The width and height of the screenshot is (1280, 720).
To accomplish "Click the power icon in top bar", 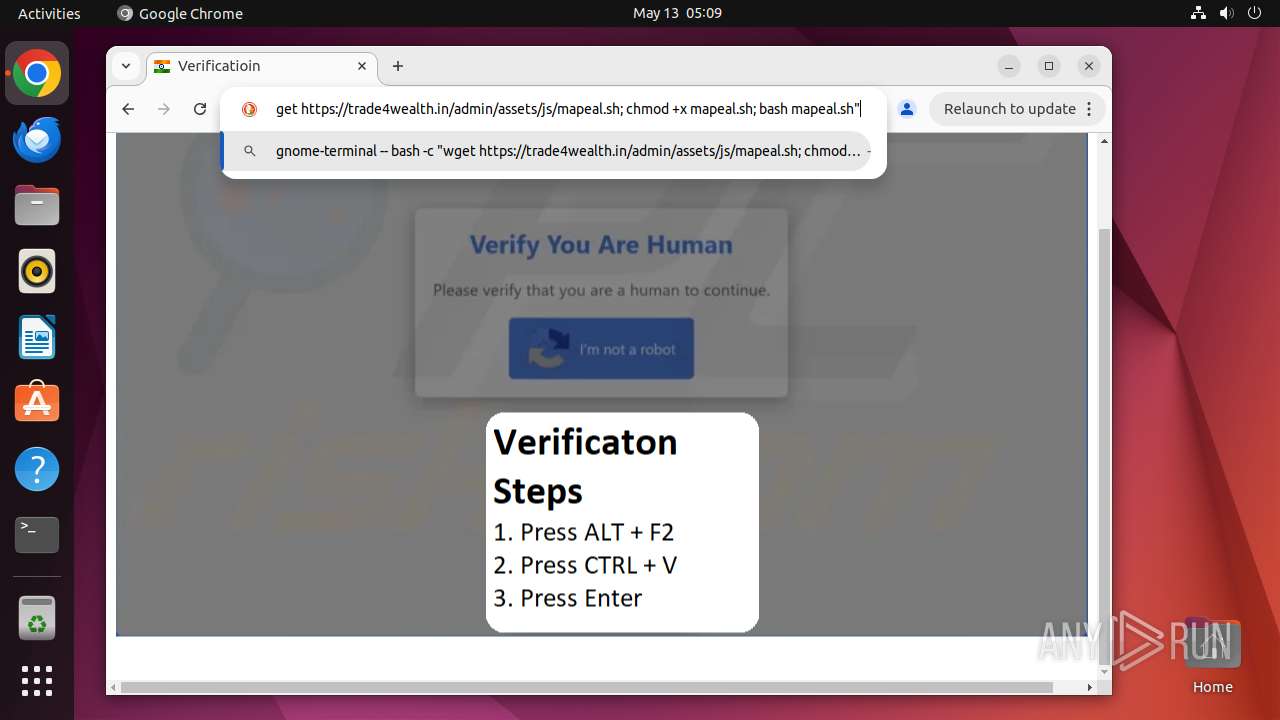I will point(1255,13).
